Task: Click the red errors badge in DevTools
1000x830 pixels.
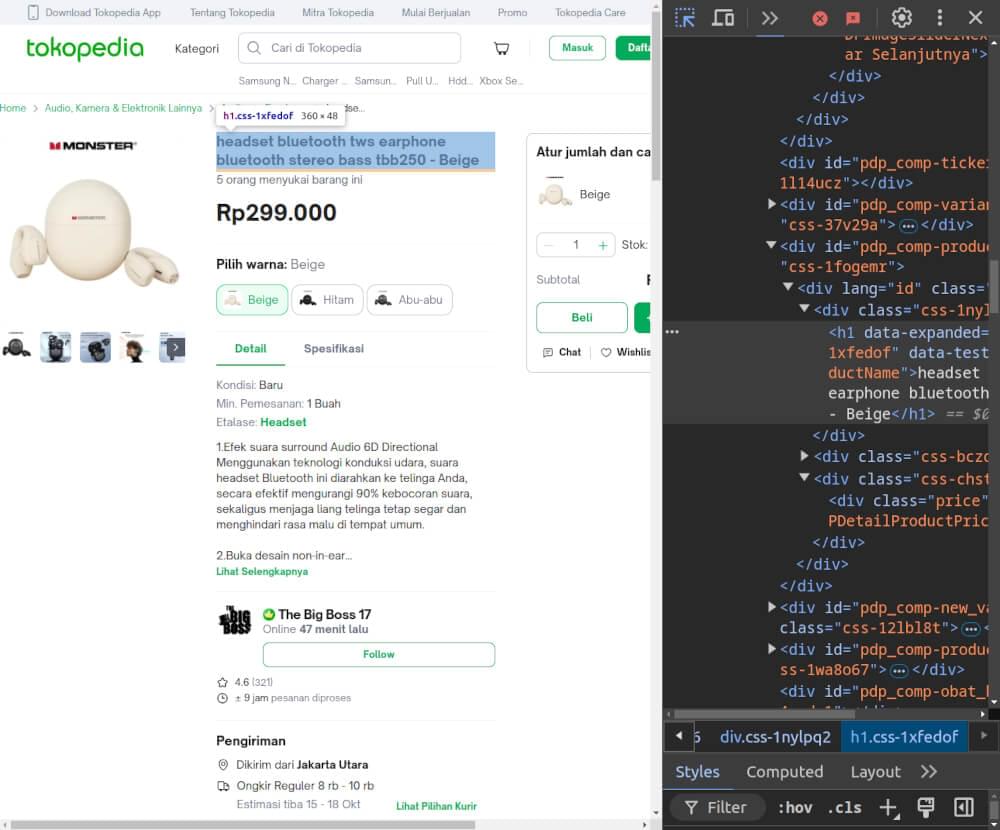Action: pyautogui.click(x=818, y=17)
